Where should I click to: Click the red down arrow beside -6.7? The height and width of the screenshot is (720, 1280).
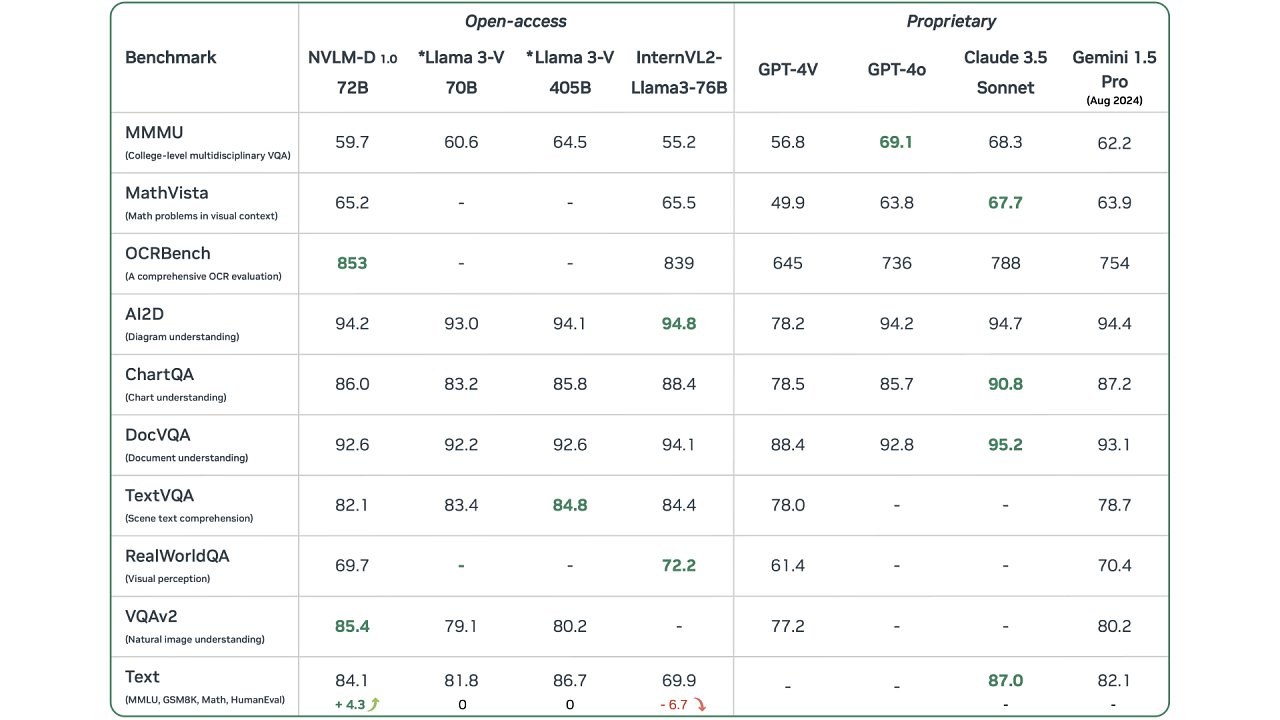coord(700,704)
